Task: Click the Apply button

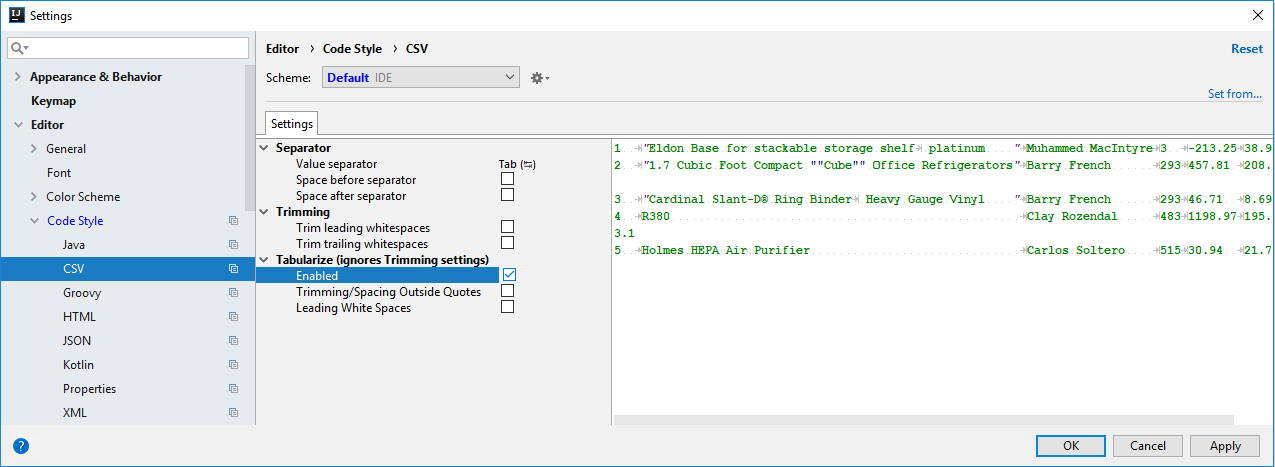Action: (x=1225, y=446)
